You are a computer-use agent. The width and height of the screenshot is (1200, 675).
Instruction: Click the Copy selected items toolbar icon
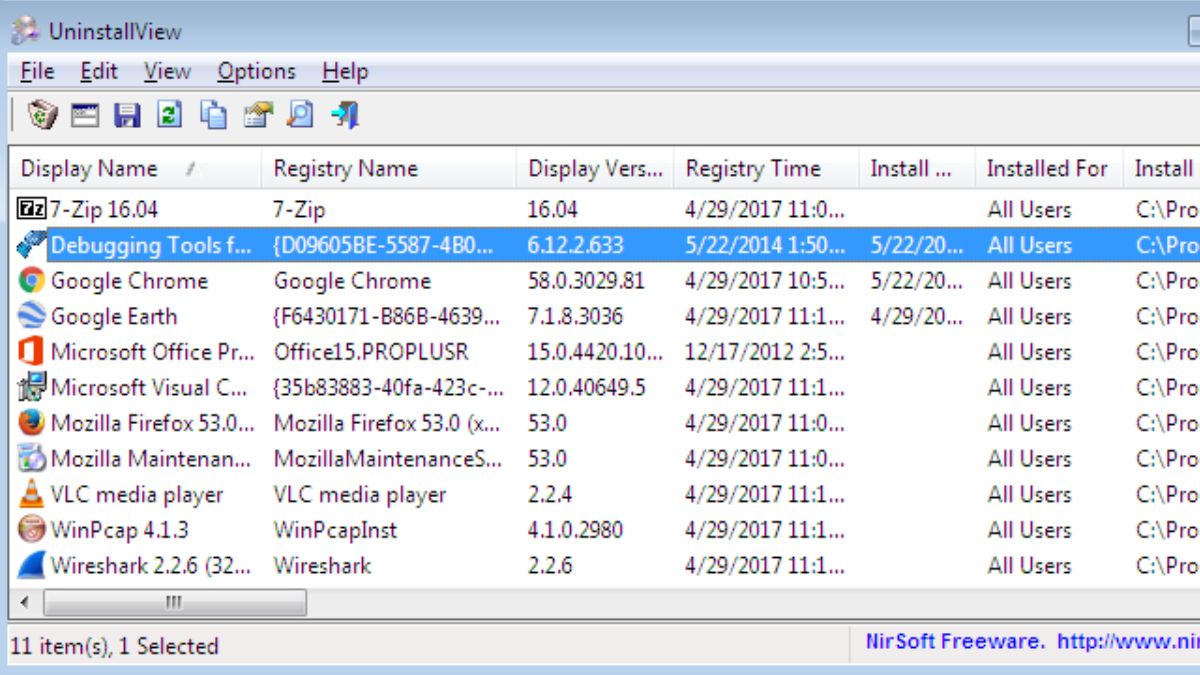click(213, 116)
